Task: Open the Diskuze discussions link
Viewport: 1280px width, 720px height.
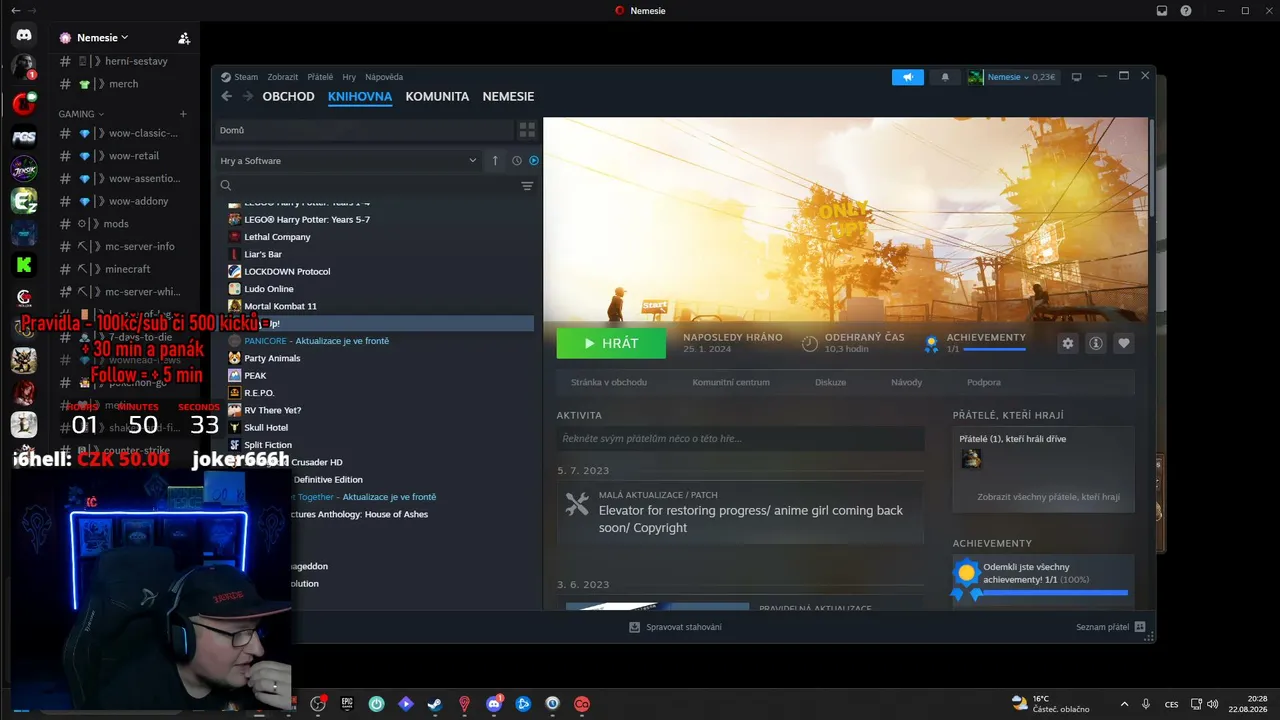Action: pyautogui.click(x=830, y=383)
